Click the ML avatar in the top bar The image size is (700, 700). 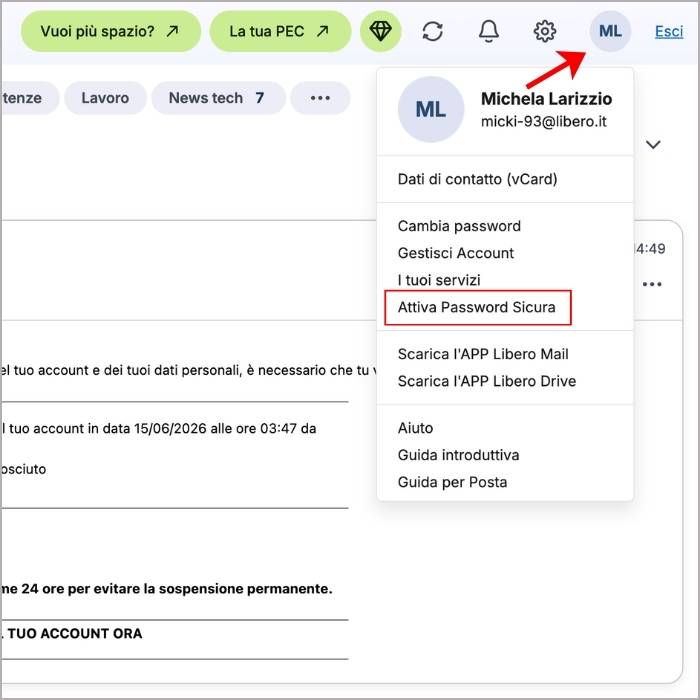tap(610, 31)
